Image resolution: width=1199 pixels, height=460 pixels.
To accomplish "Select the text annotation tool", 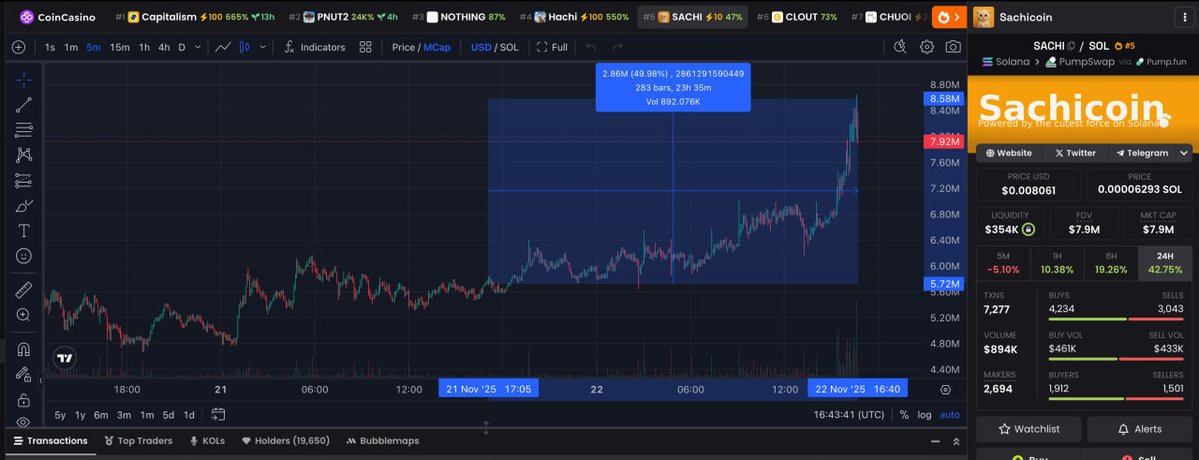I will 24,231.
